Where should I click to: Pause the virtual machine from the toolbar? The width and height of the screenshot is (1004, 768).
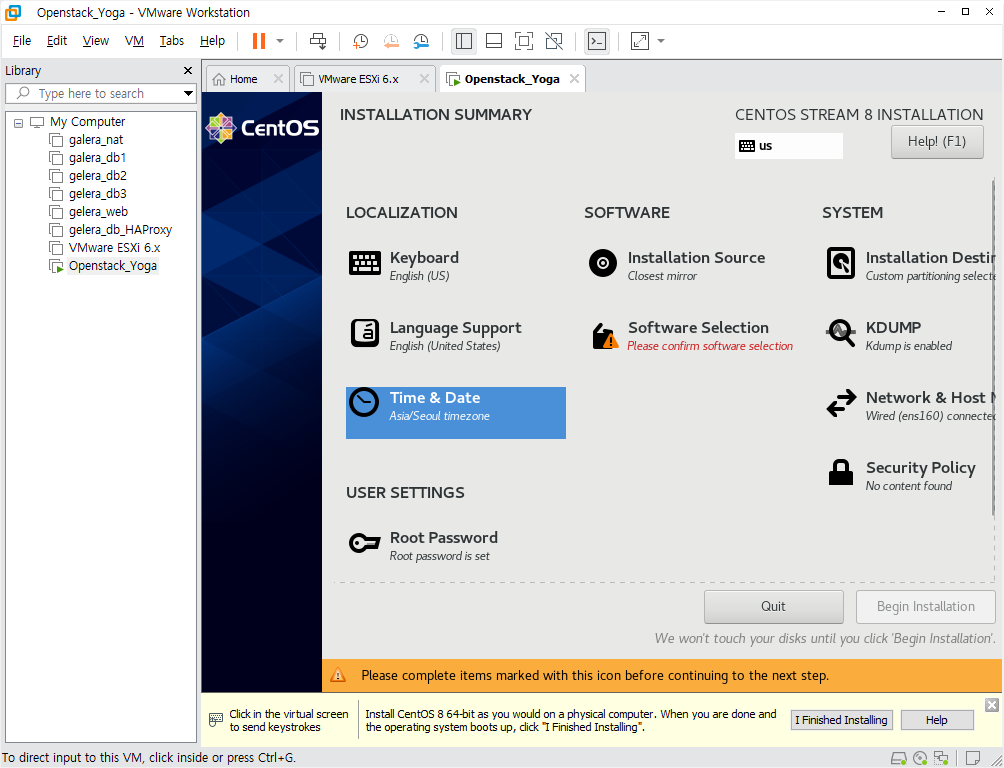point(259,41)
